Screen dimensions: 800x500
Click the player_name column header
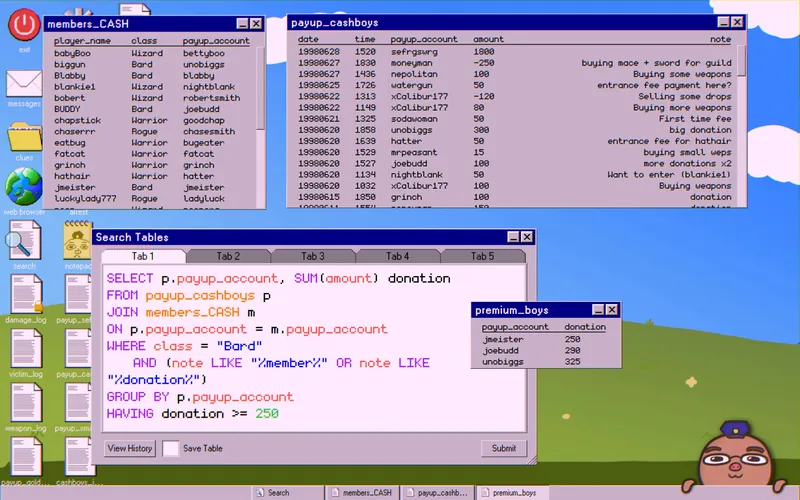click(x=82, y=41)
